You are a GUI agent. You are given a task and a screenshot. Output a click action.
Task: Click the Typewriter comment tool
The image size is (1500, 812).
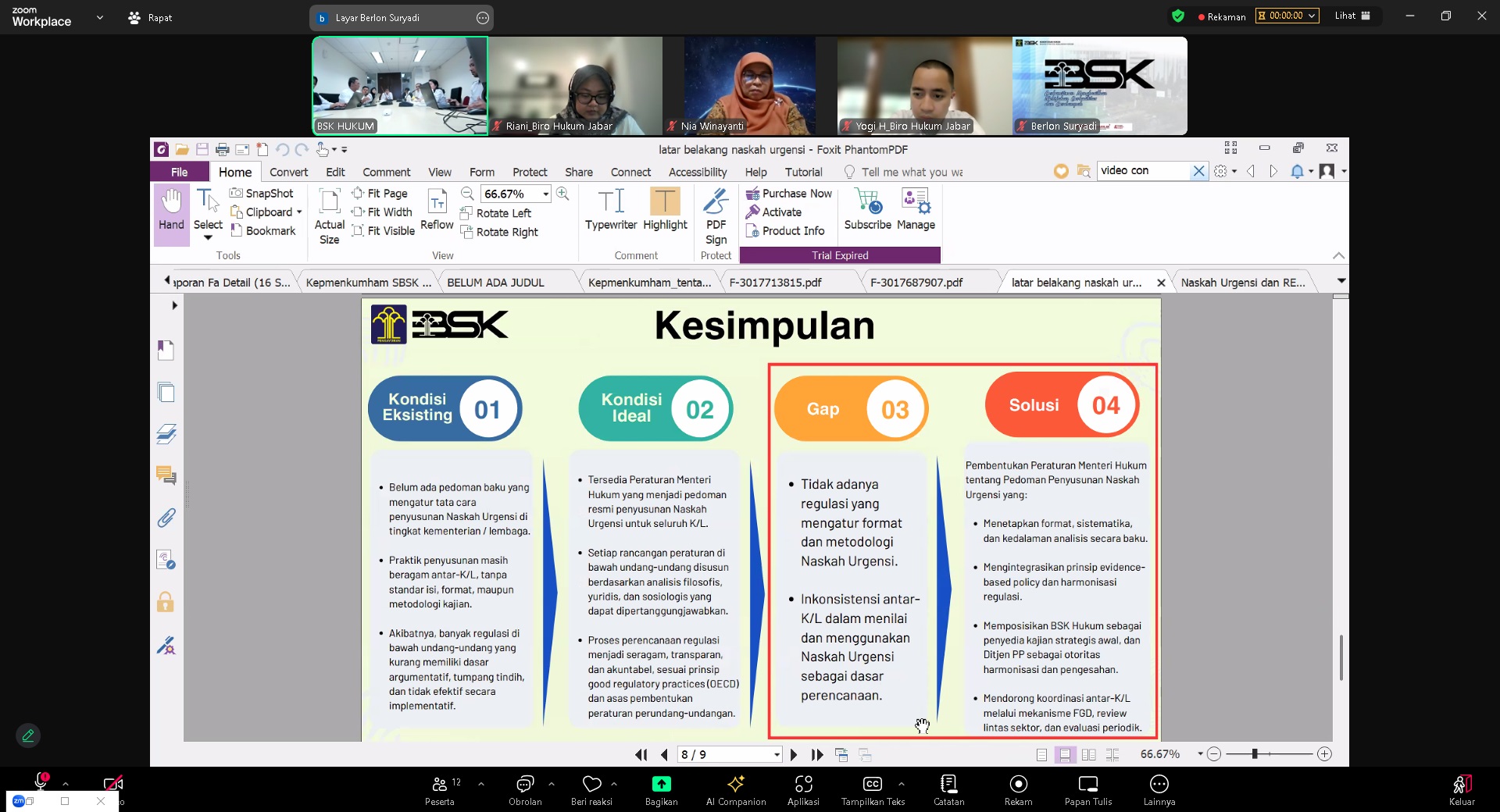click(x=610, y=211)
